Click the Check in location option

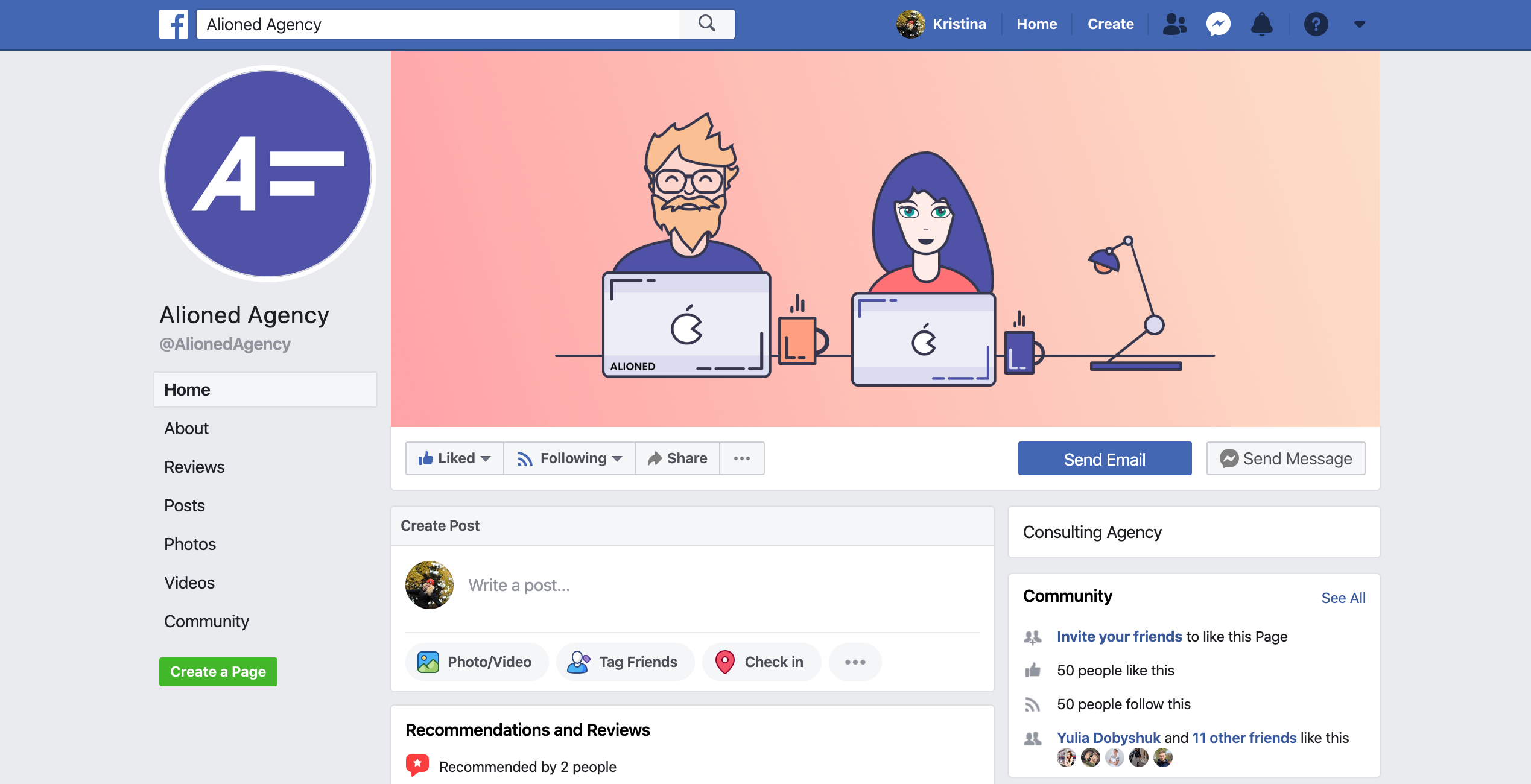[x=761, y=662]
